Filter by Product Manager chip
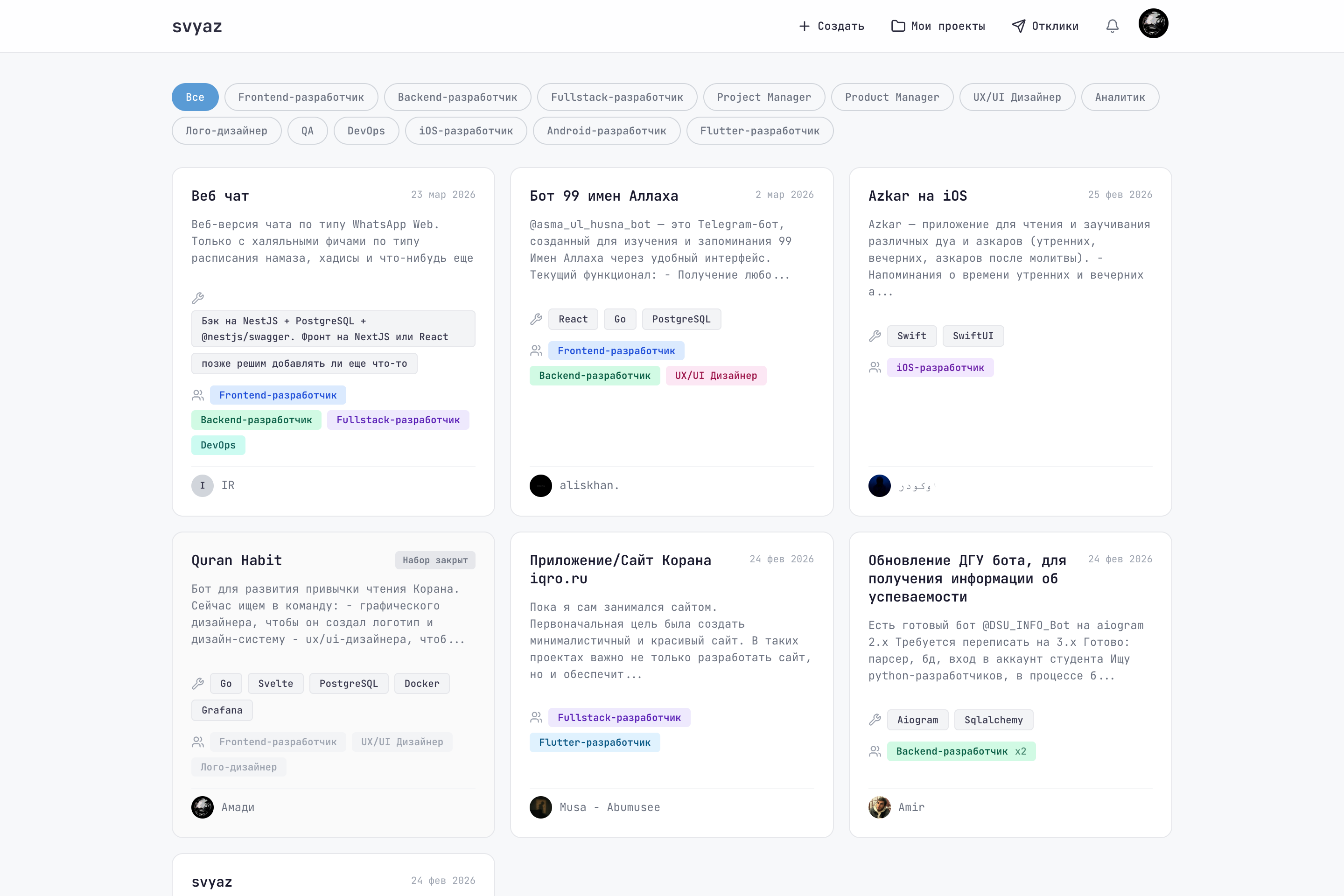Viewport: 1344px width, 896px height. click(892, 97)
